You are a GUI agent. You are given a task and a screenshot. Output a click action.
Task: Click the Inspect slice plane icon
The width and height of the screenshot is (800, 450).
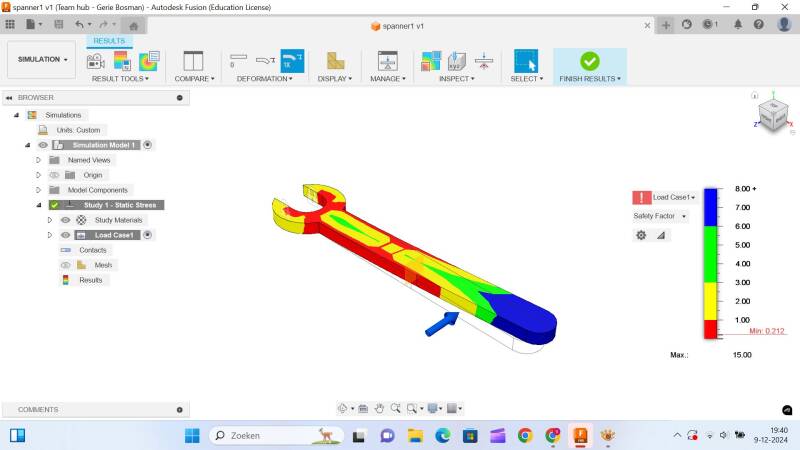click(484, 61)
